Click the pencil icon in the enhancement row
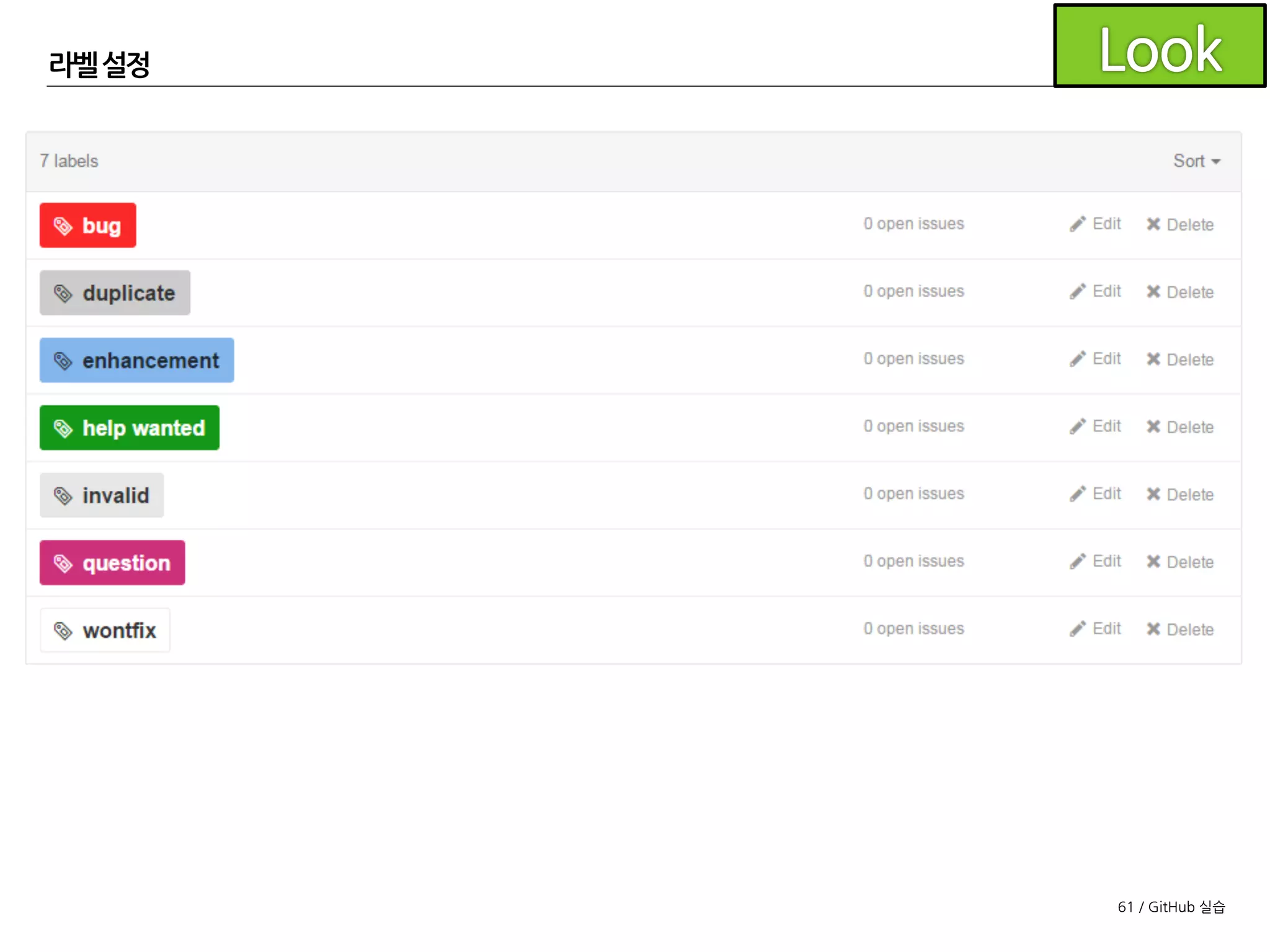Image resolution: width=1270 pixels, height=952 pixels. coord(1078,359)
